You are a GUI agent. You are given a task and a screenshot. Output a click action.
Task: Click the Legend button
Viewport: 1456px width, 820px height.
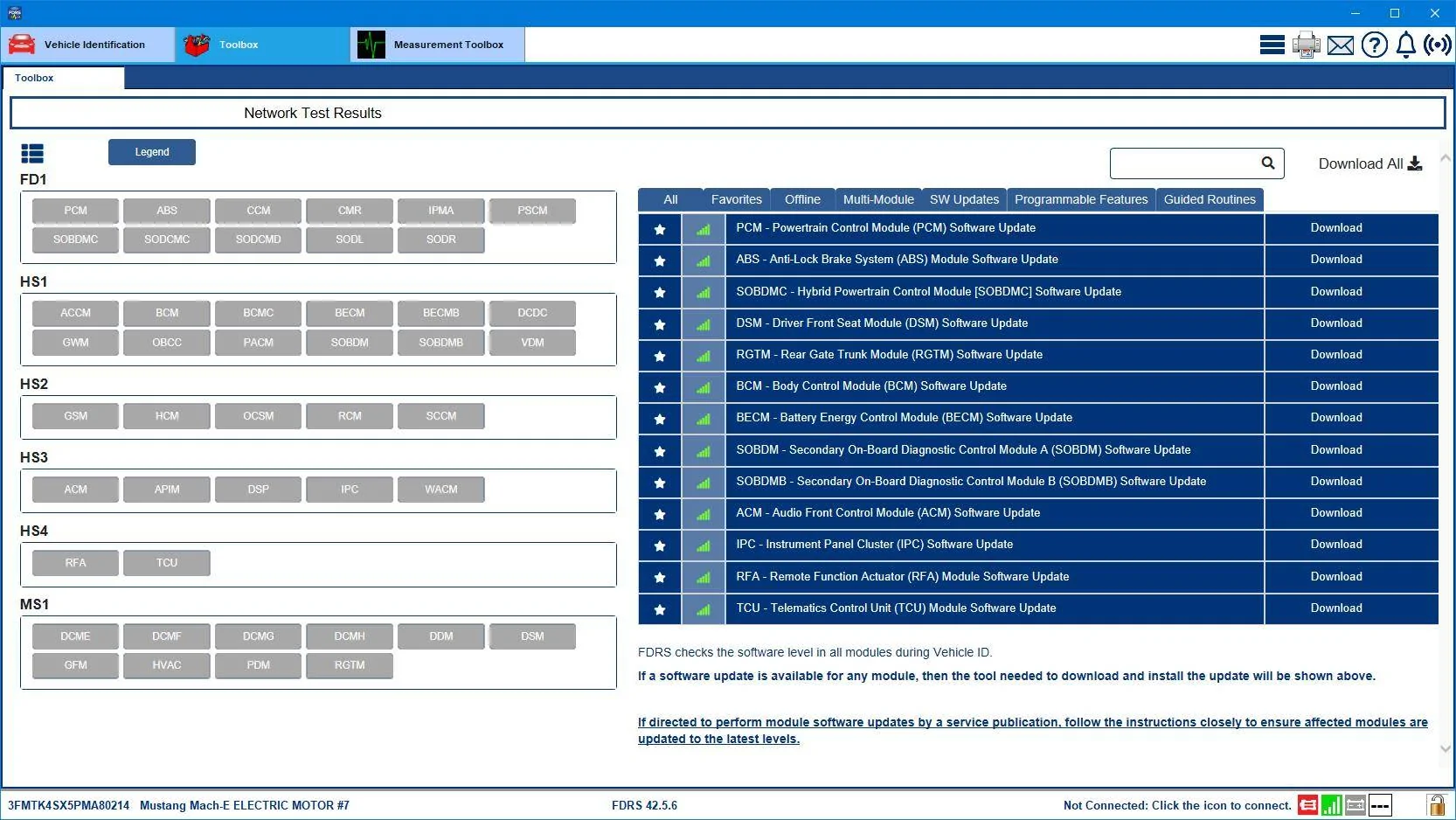click(x=152, y=152)
